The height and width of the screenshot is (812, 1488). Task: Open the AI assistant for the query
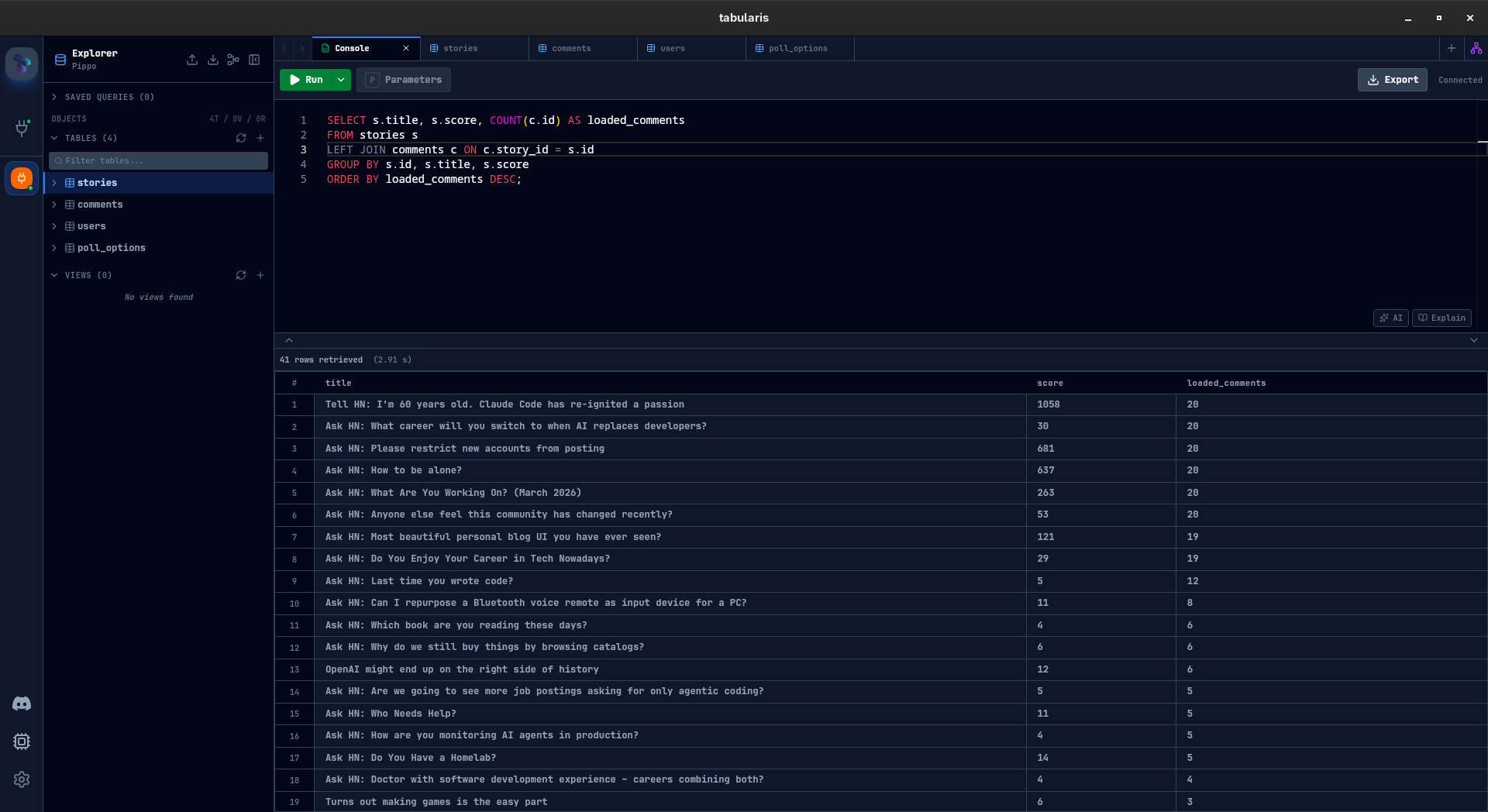(x=1390, y=318)
